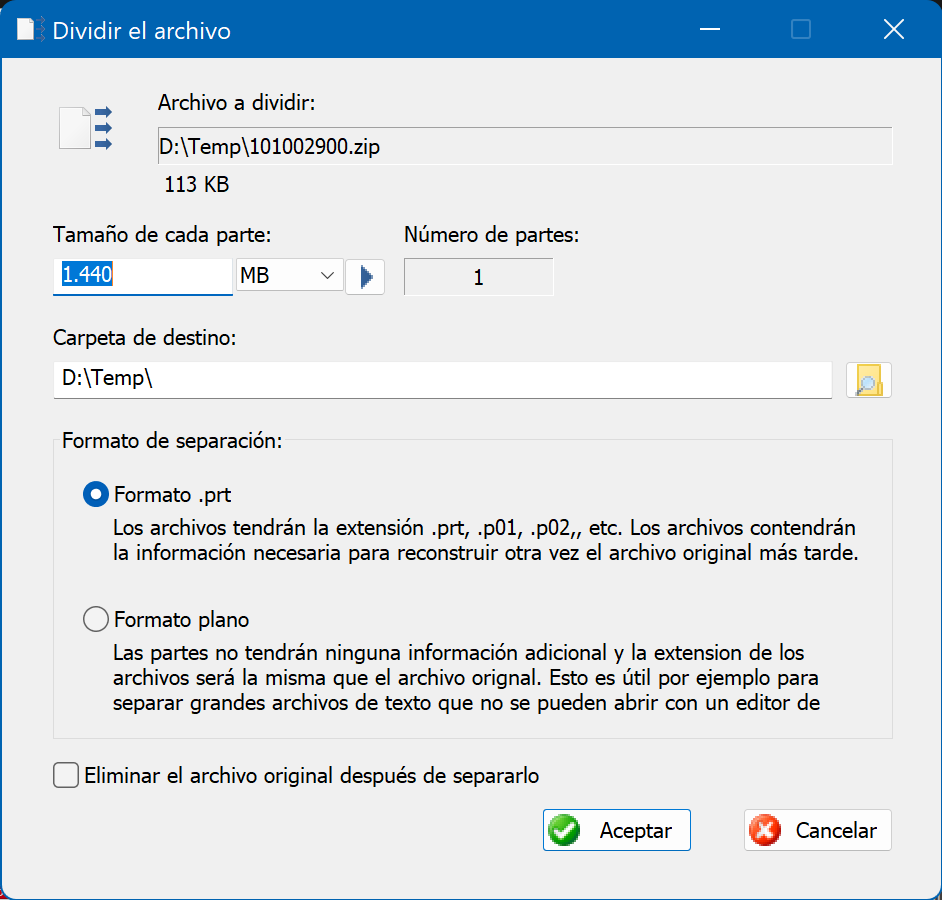
Task: Select the Archivo a dividir path box
Action: tap(525, 146)
